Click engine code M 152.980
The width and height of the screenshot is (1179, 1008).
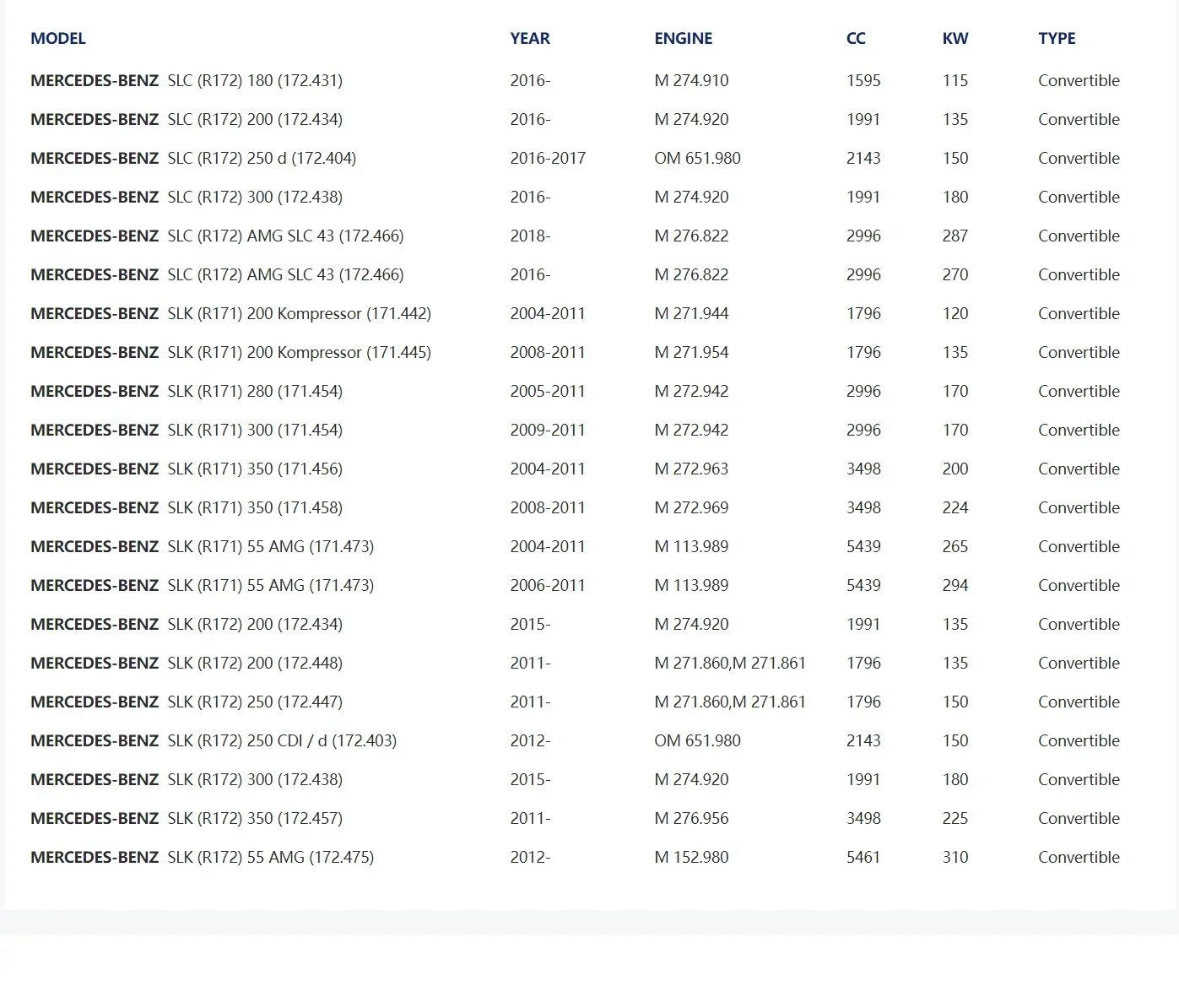(x=691, y=858)
